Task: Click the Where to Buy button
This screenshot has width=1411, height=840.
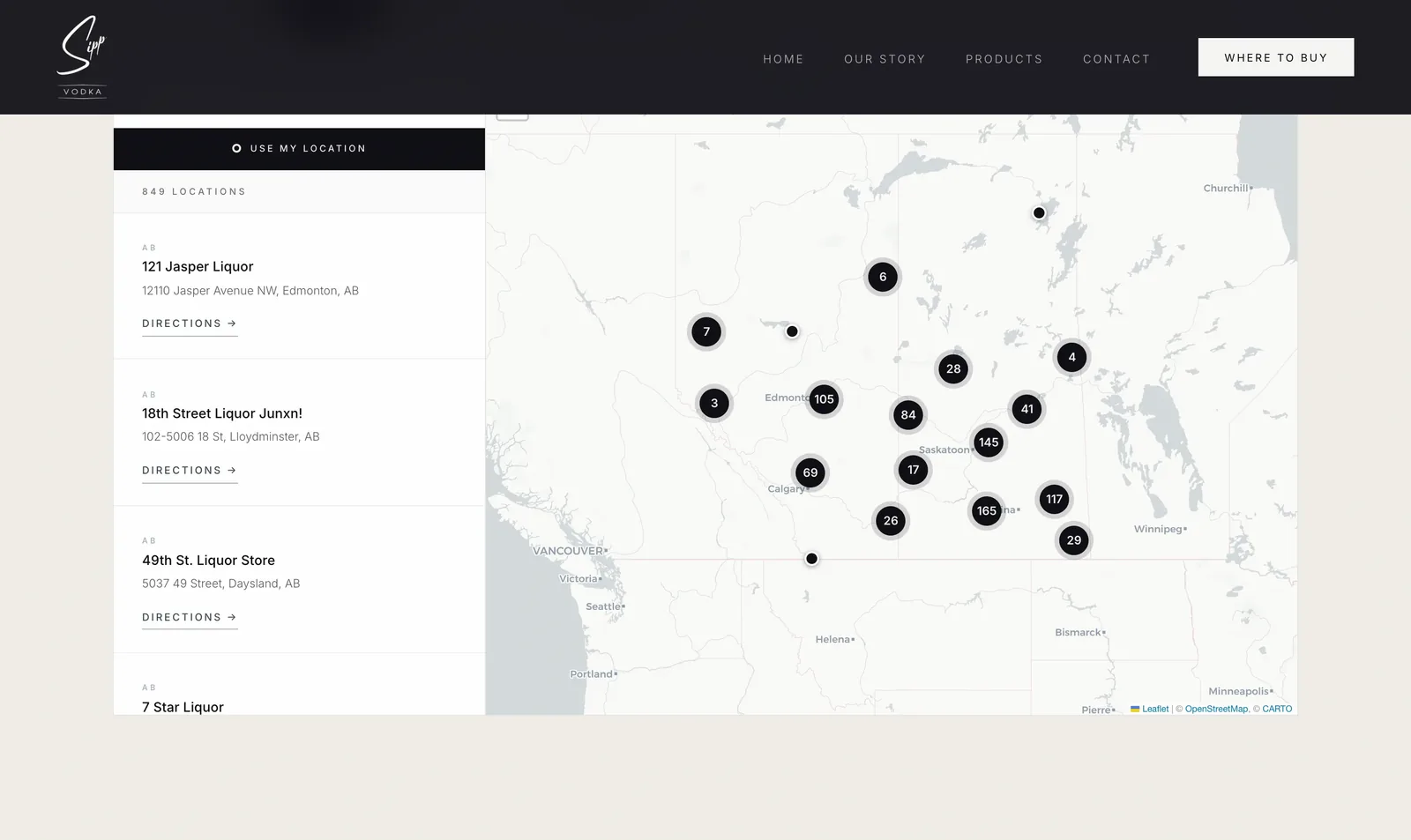Action: 1275,57
